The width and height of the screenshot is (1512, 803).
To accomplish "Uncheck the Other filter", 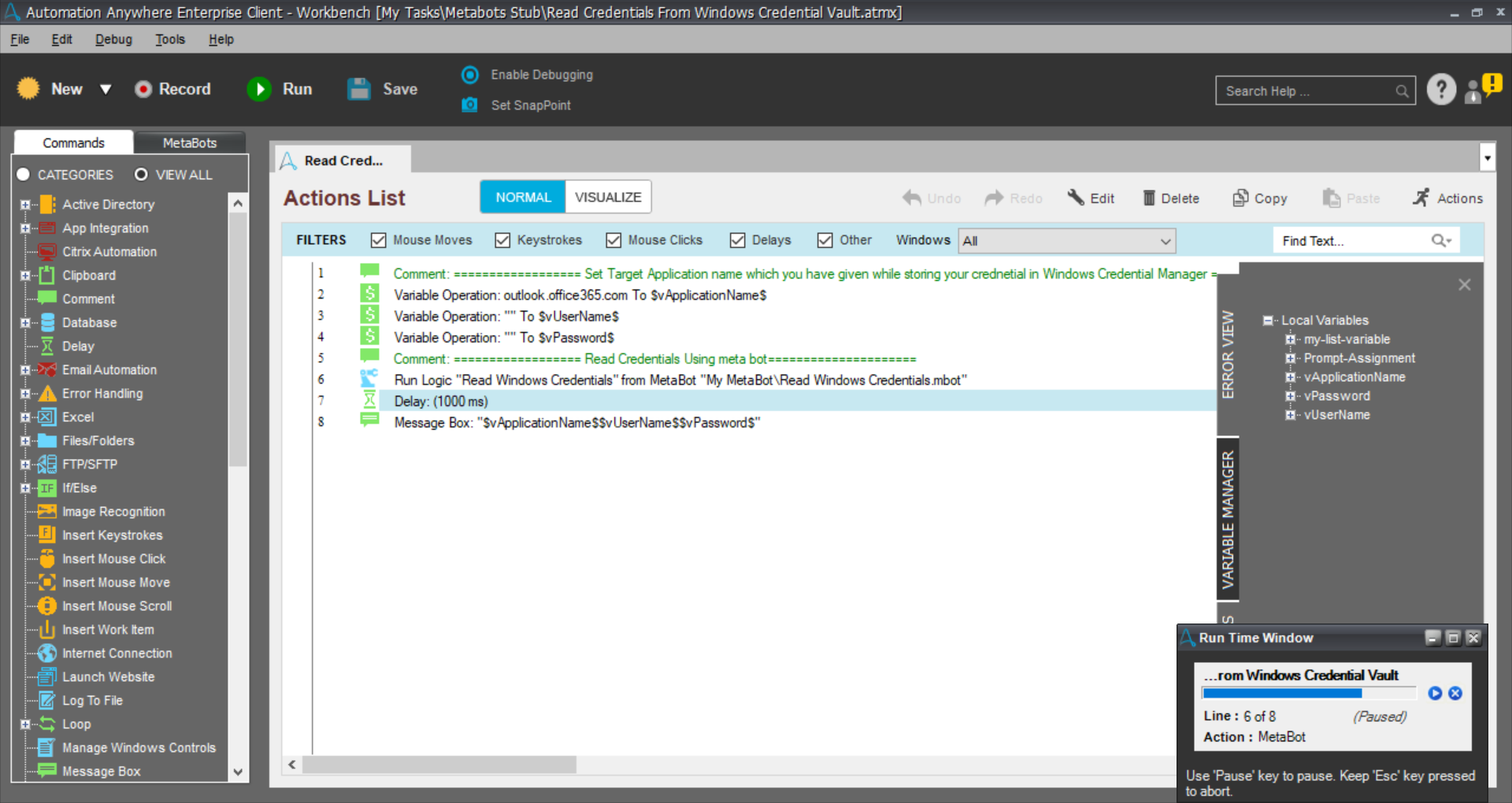I will pos(825,240).
